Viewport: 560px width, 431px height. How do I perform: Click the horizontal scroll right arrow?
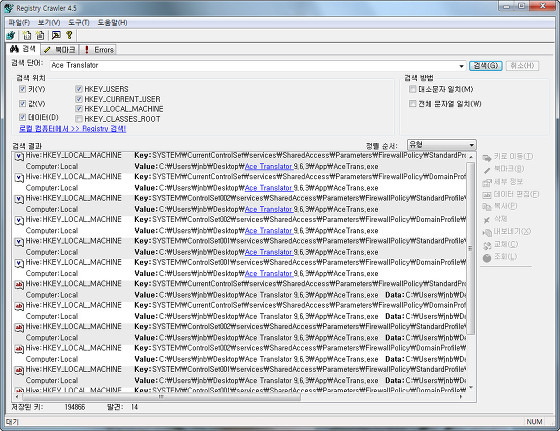(x=461, y=396)
